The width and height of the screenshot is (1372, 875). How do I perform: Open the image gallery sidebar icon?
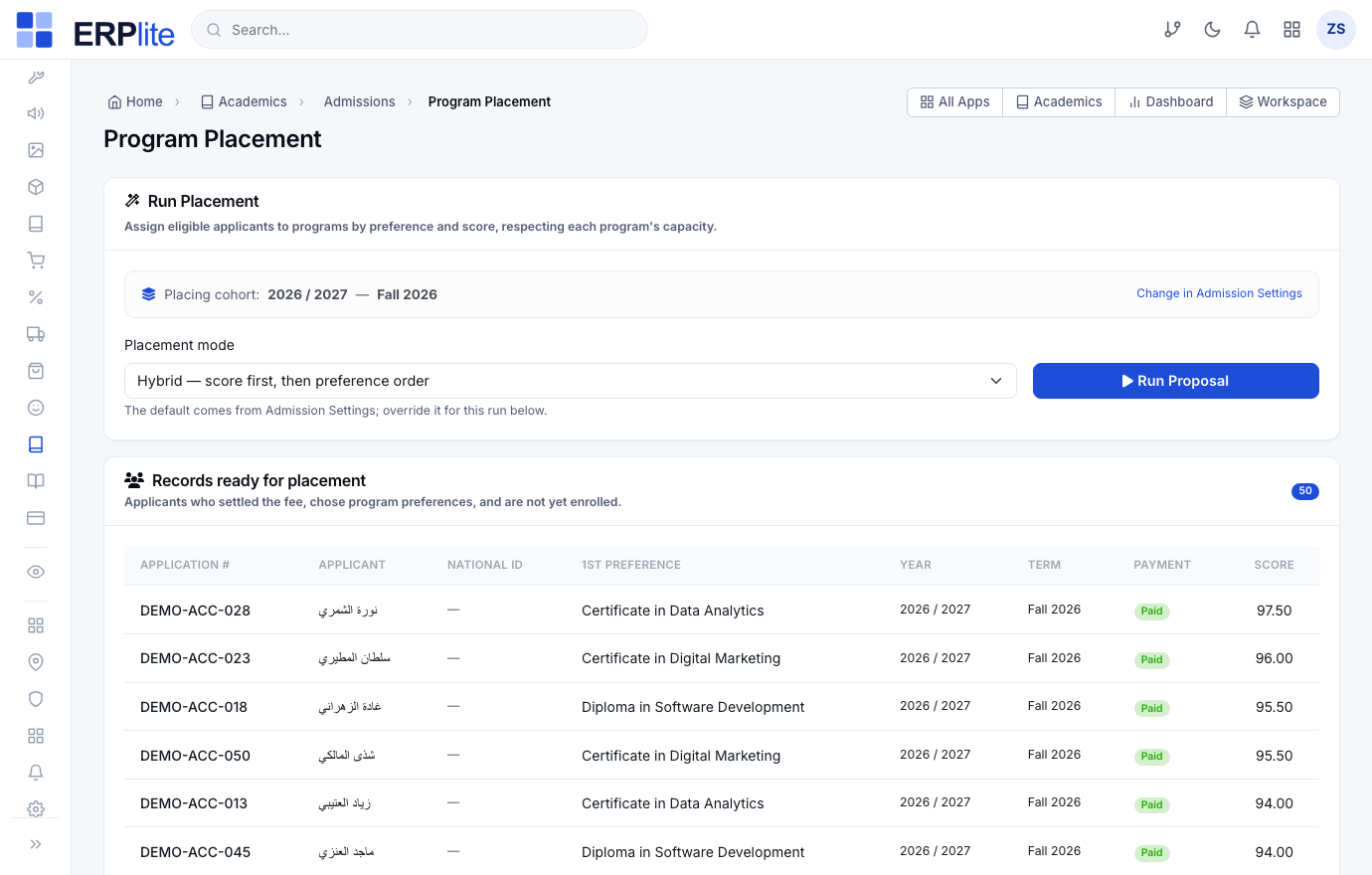click(x=36, y=150)
